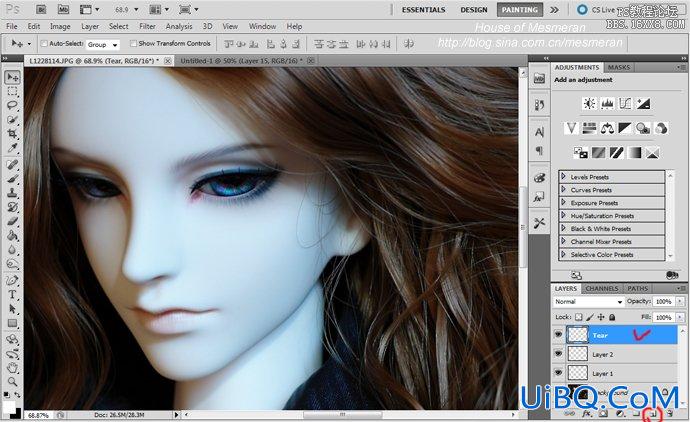This screenshot has height=422, width=690.
Task: Select the Clone Stamp tool
Action: click(12, 193)
